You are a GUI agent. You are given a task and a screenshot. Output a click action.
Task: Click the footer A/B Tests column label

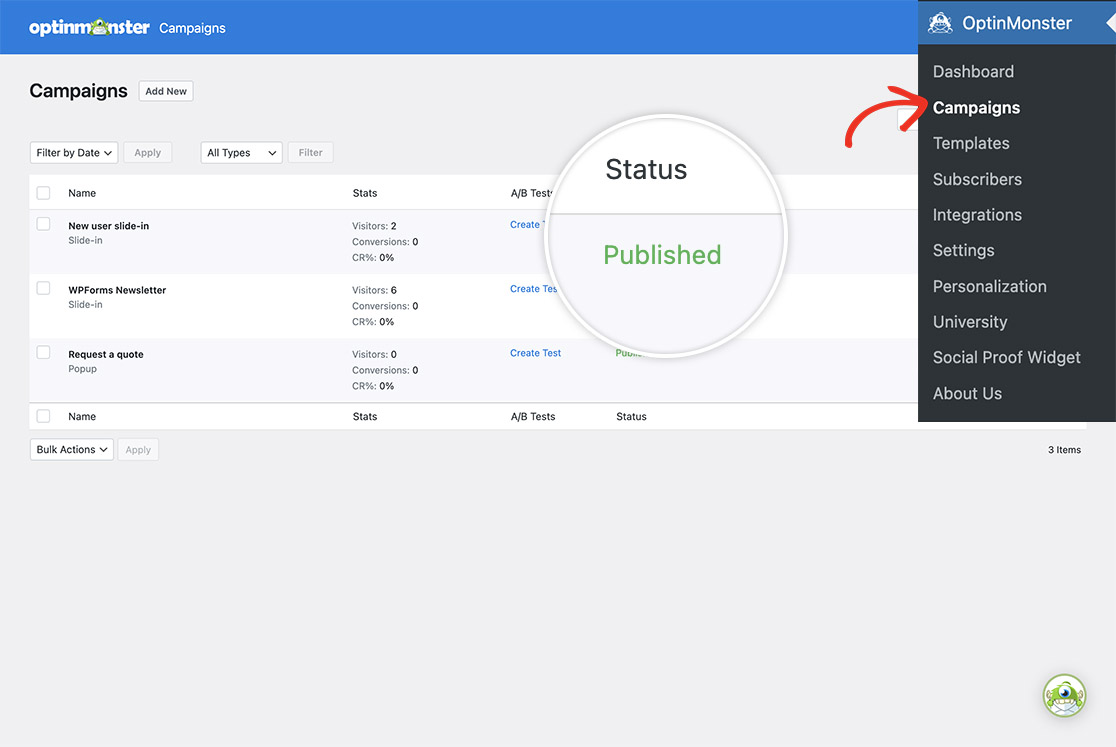(532, 416)
